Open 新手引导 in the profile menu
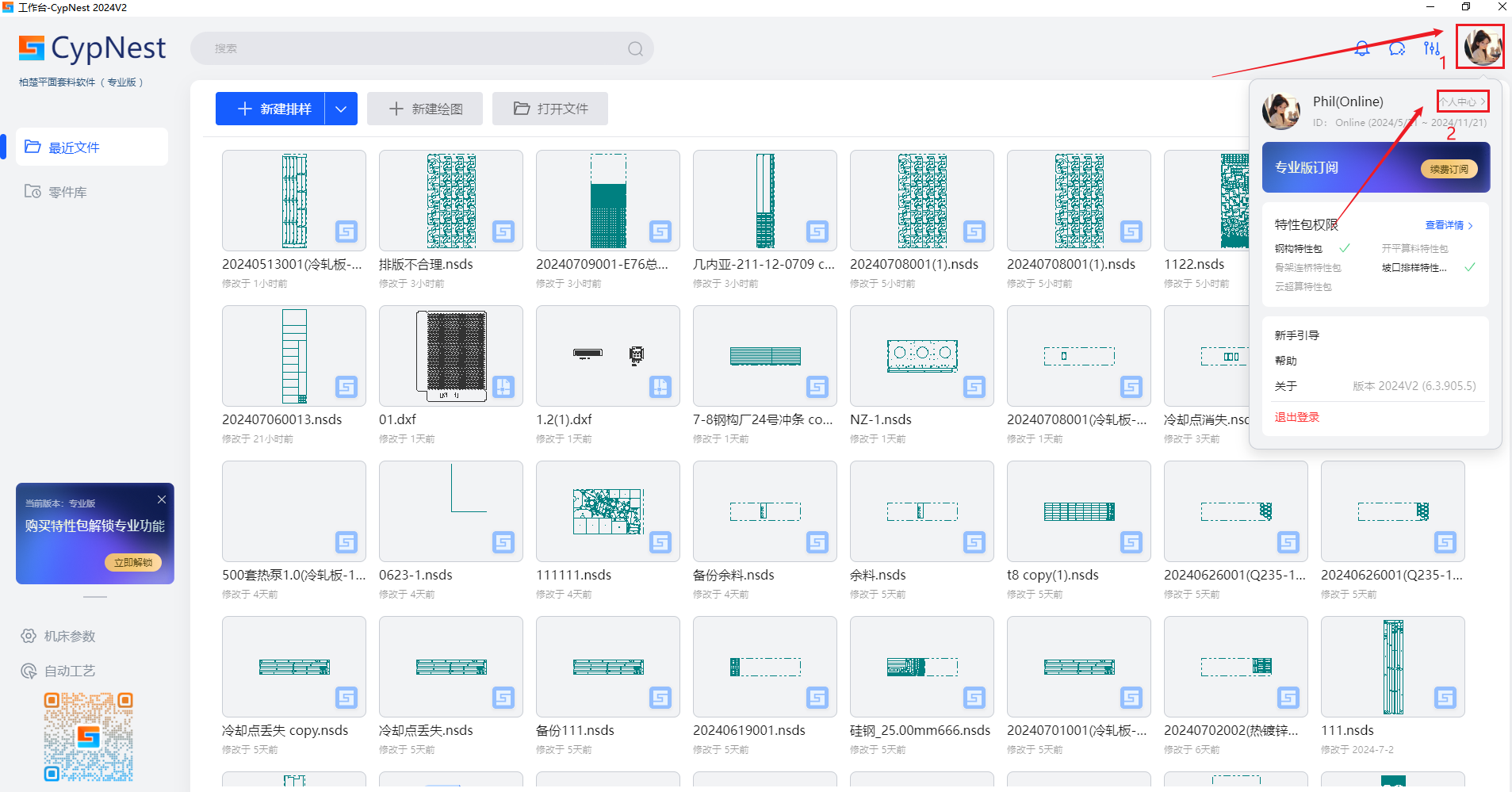The width and height of the screenshot is (1512, 792). [x=1297, y=335]
